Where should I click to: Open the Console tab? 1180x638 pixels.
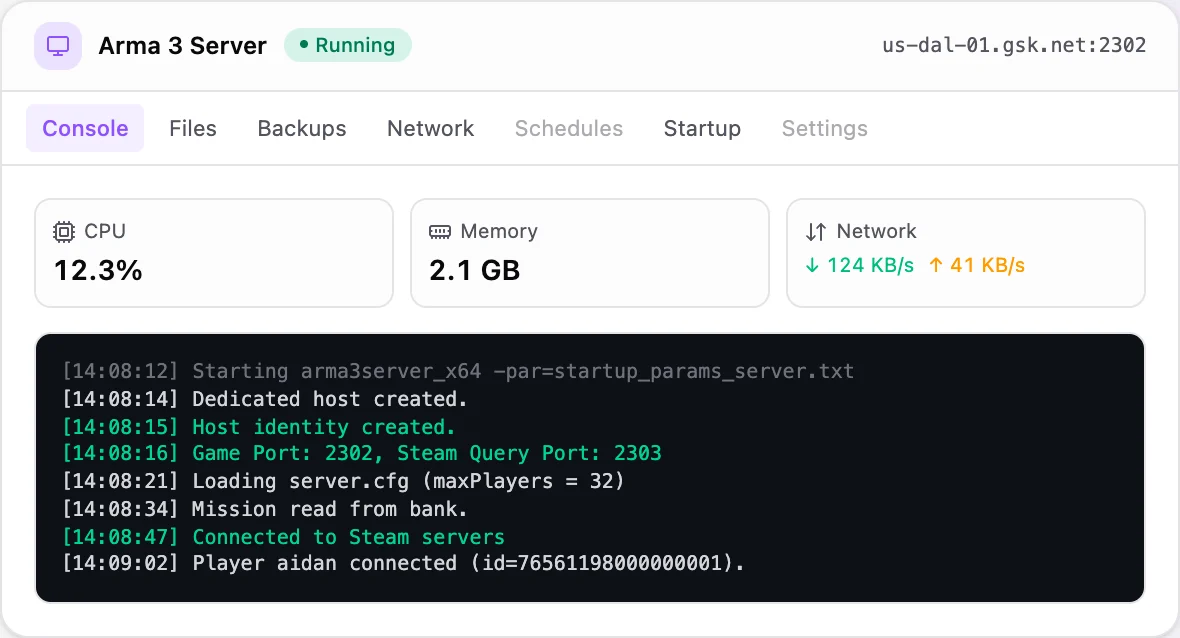click(85, 129)
